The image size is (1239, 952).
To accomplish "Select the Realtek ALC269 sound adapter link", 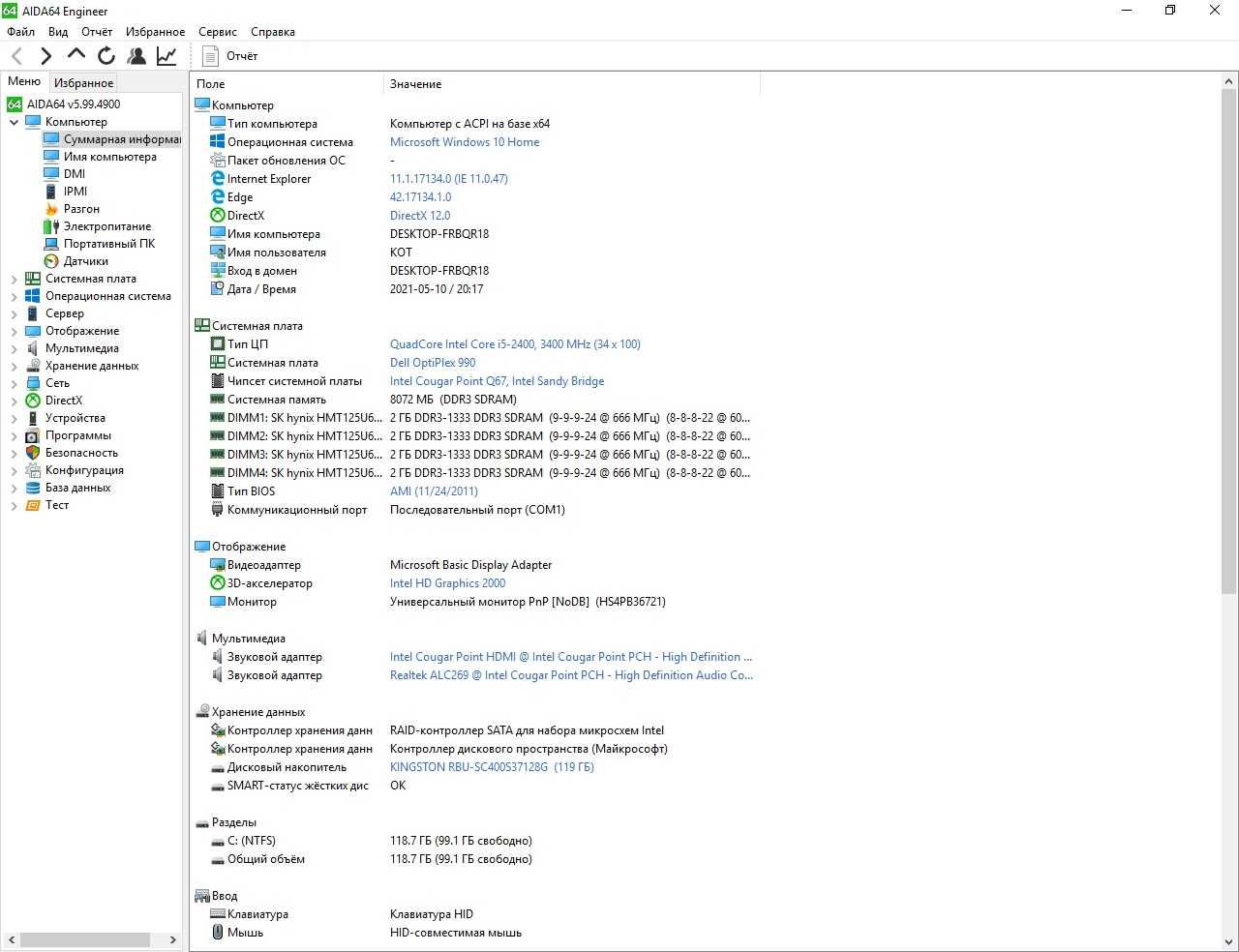I will point(571,675).
